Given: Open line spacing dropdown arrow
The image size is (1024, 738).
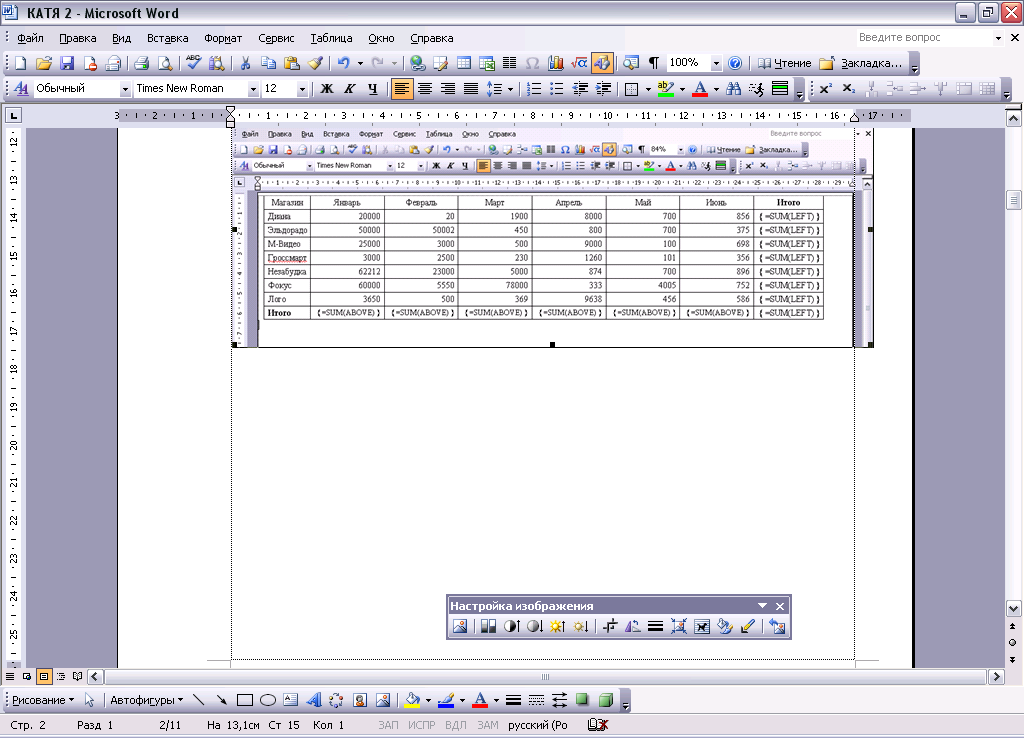Looking at the screenshot, I should point(511,89).
